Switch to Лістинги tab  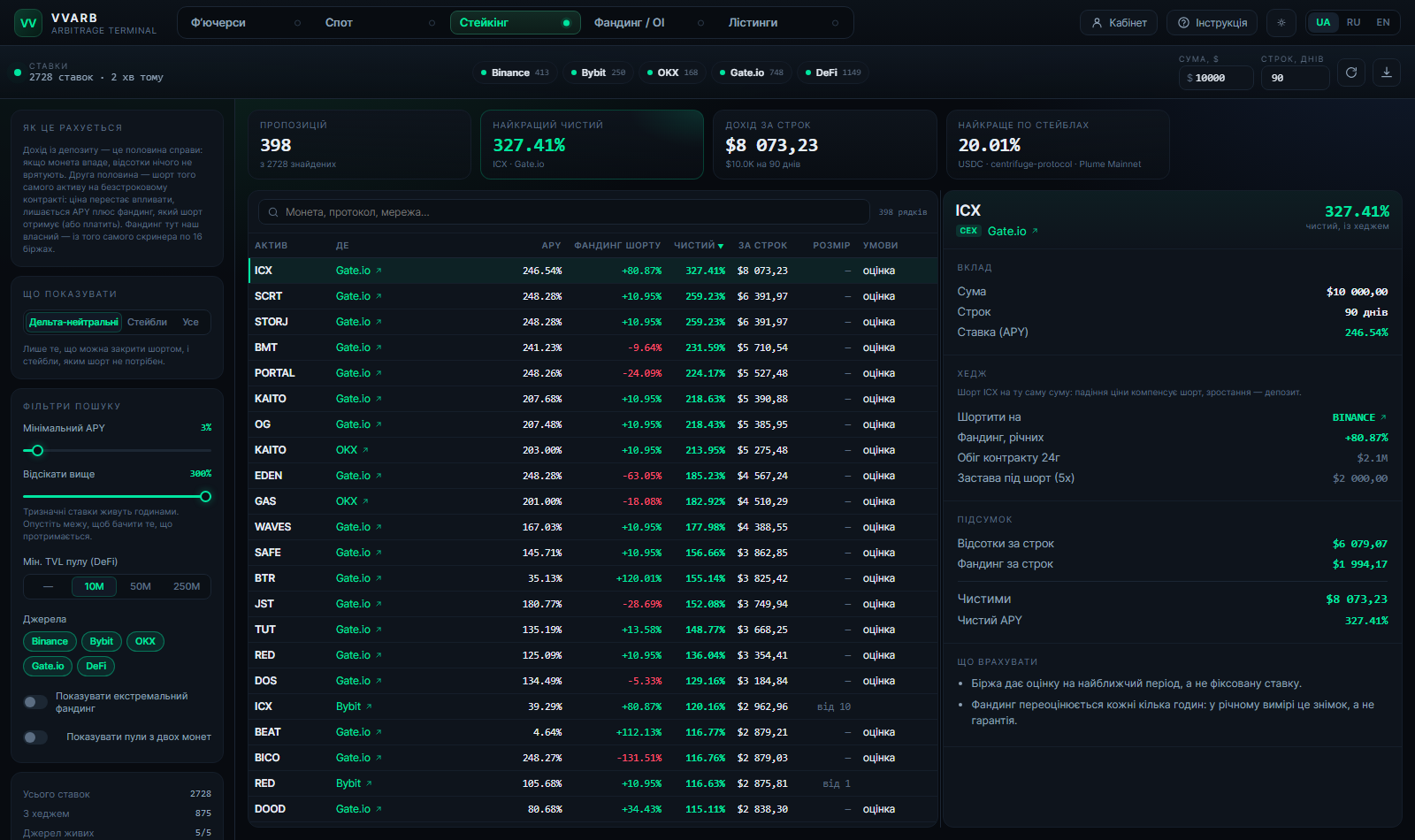pos(784,23)
